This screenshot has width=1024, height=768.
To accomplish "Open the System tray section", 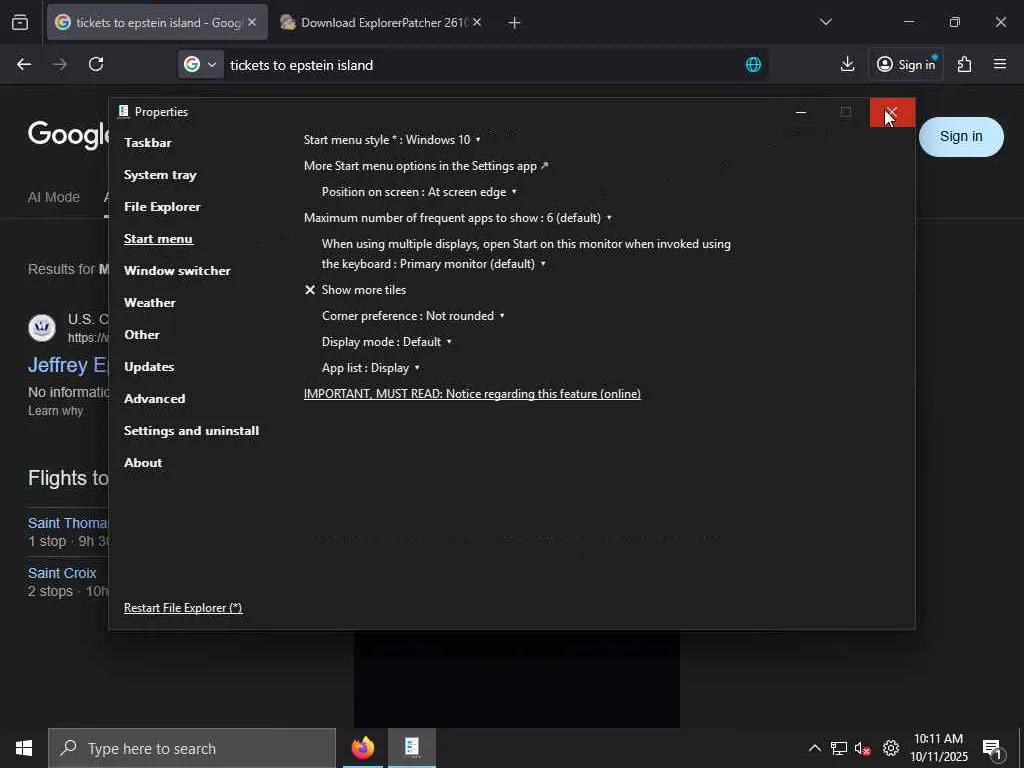I will 160,175.
